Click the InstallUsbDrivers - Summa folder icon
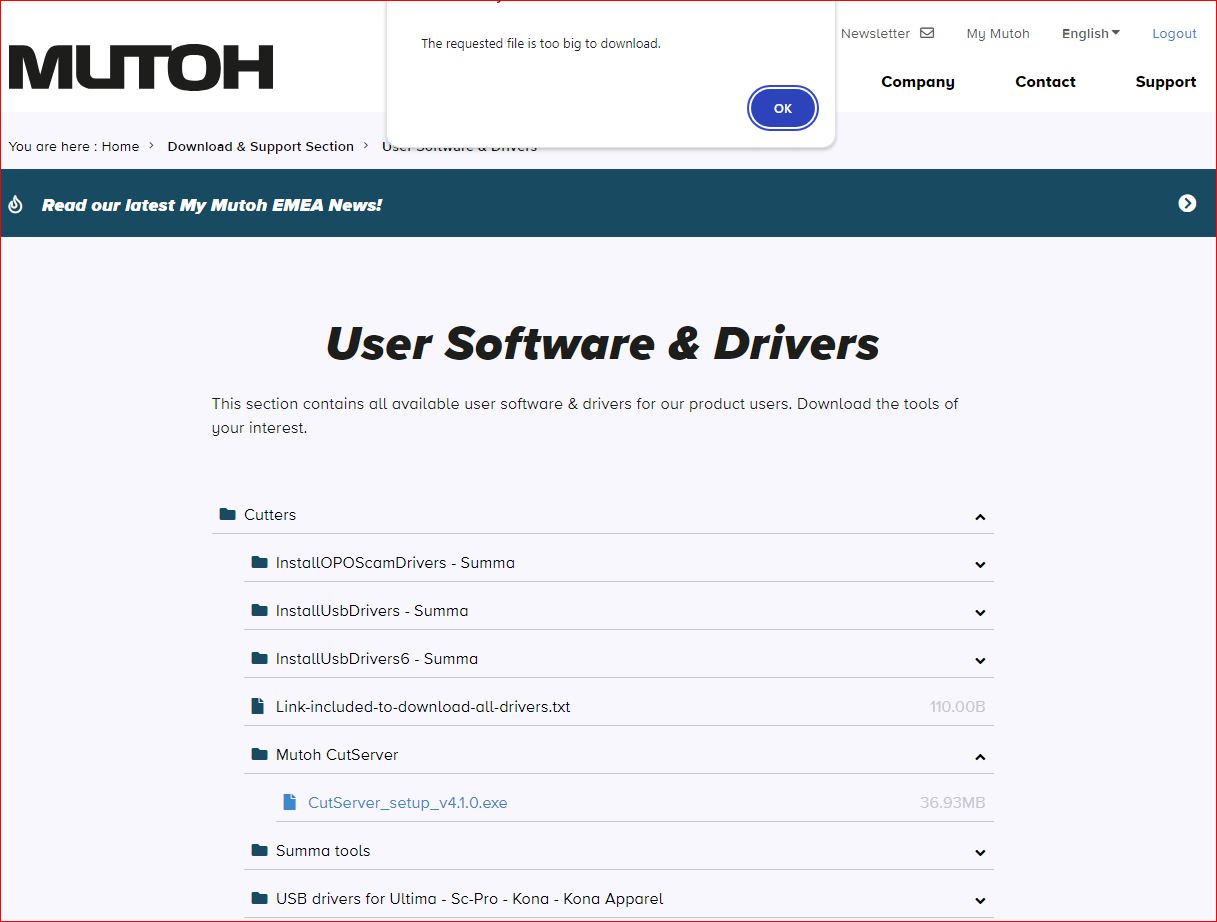Image resolution: width=1217 pixels, height=922 pixels. [260, 610]
